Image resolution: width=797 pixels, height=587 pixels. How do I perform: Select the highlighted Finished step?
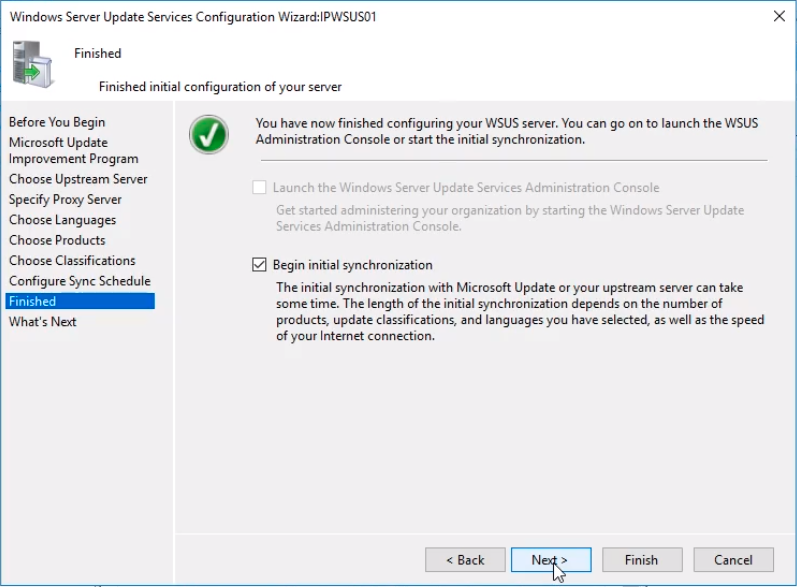click(x=80, y=301)
